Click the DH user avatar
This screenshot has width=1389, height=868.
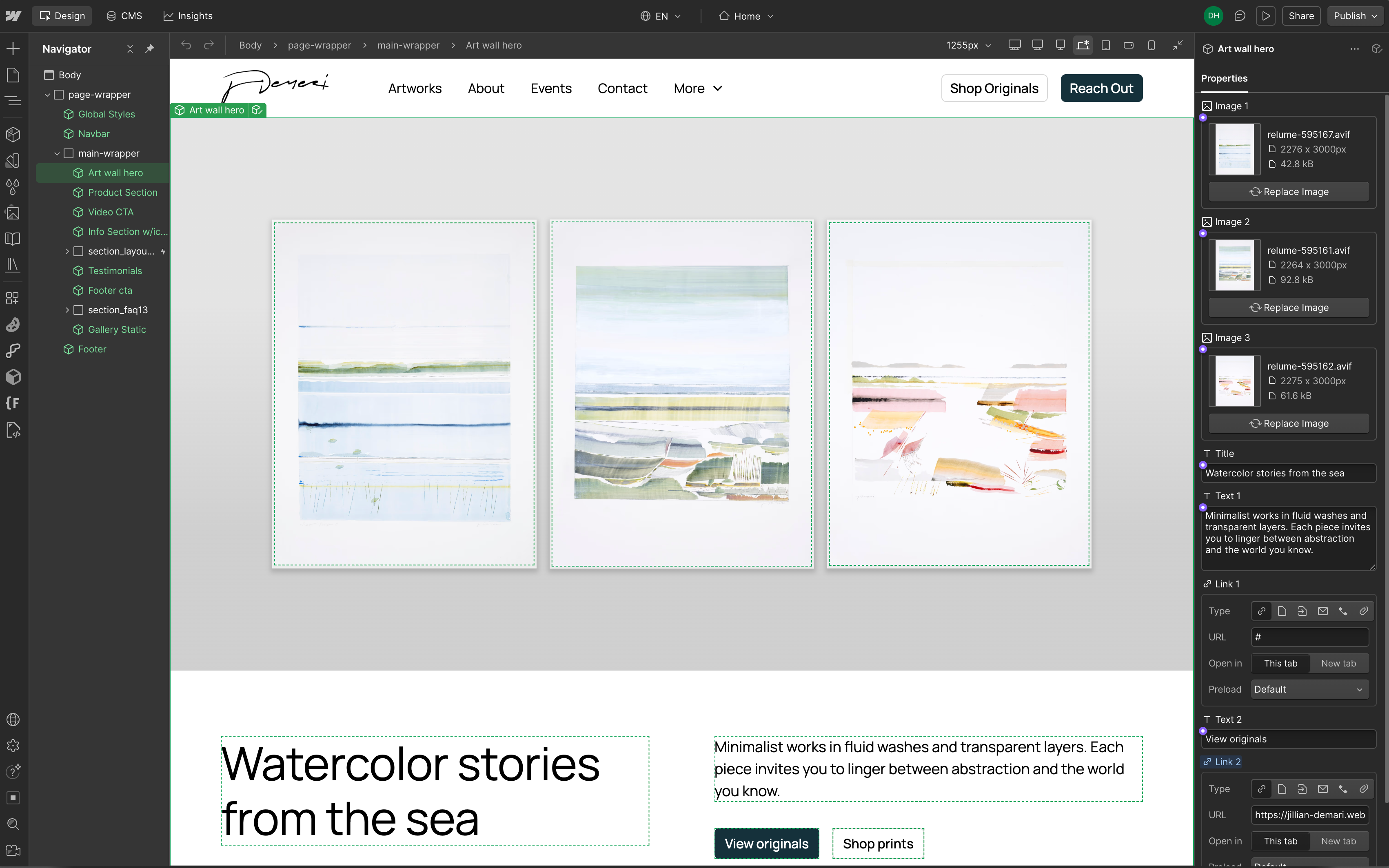(x=1213, y=16)
